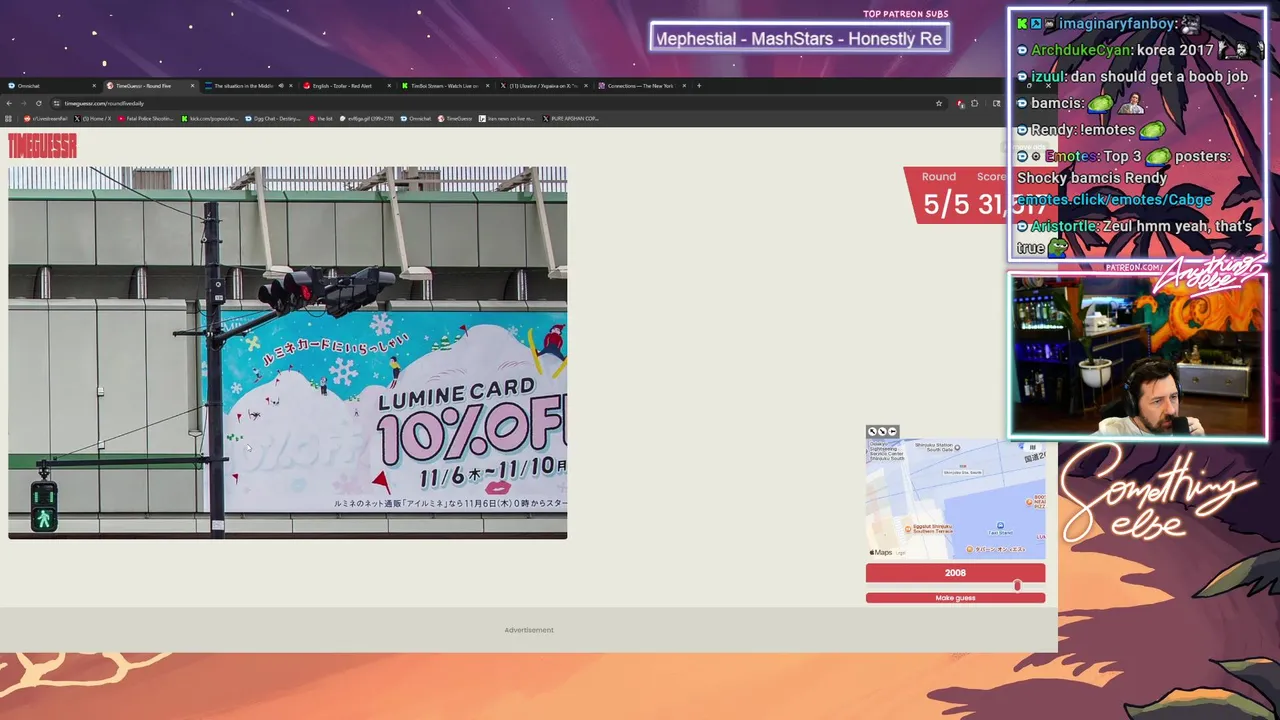Viewport: 1280px width, 720px height.
Task: Go back in browser history
Action: click(x=9, y=103)
